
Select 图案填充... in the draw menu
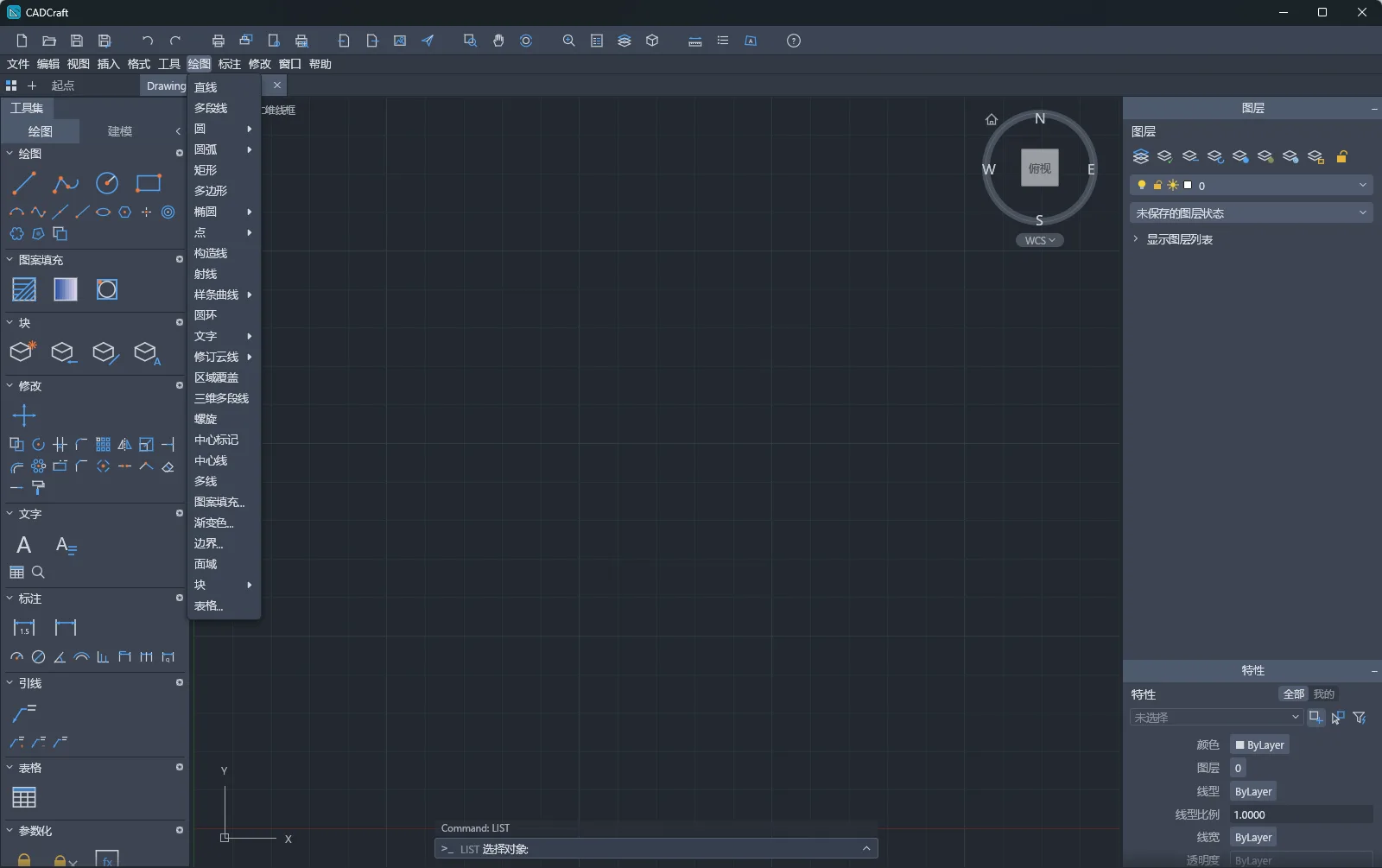point(224,502)
